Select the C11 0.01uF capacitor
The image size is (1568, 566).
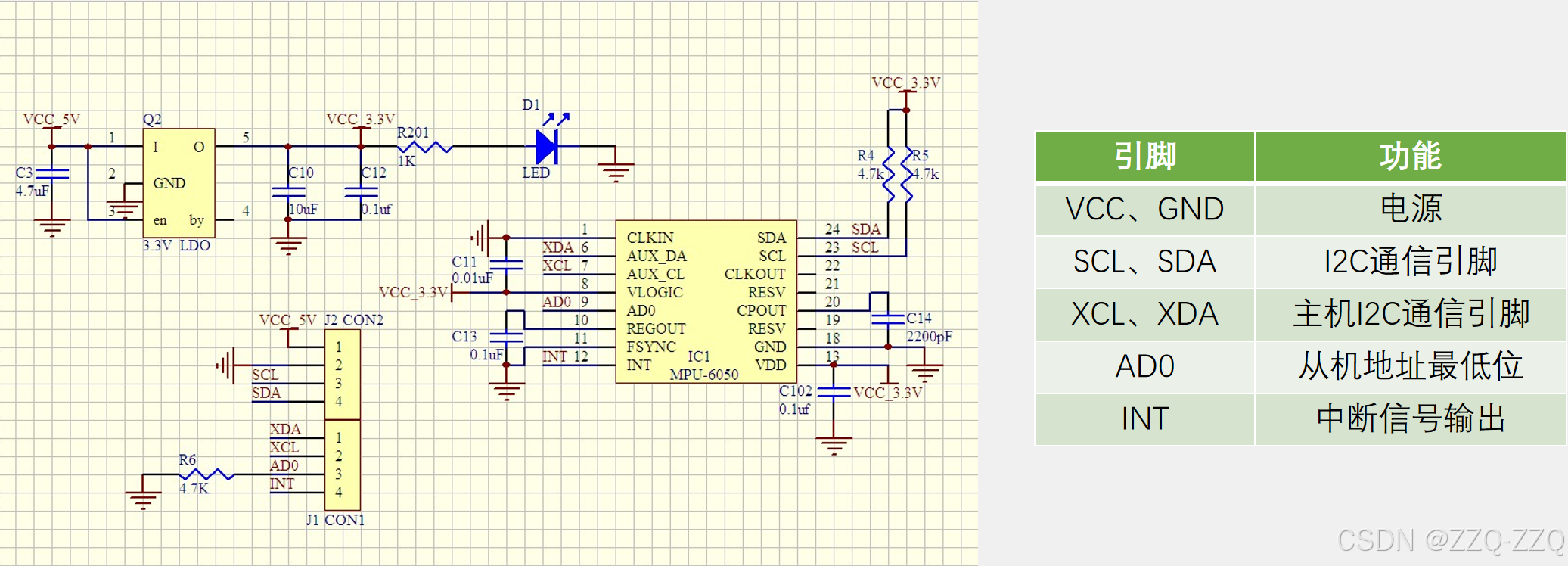pyautogui.click(x=506, y=265)
